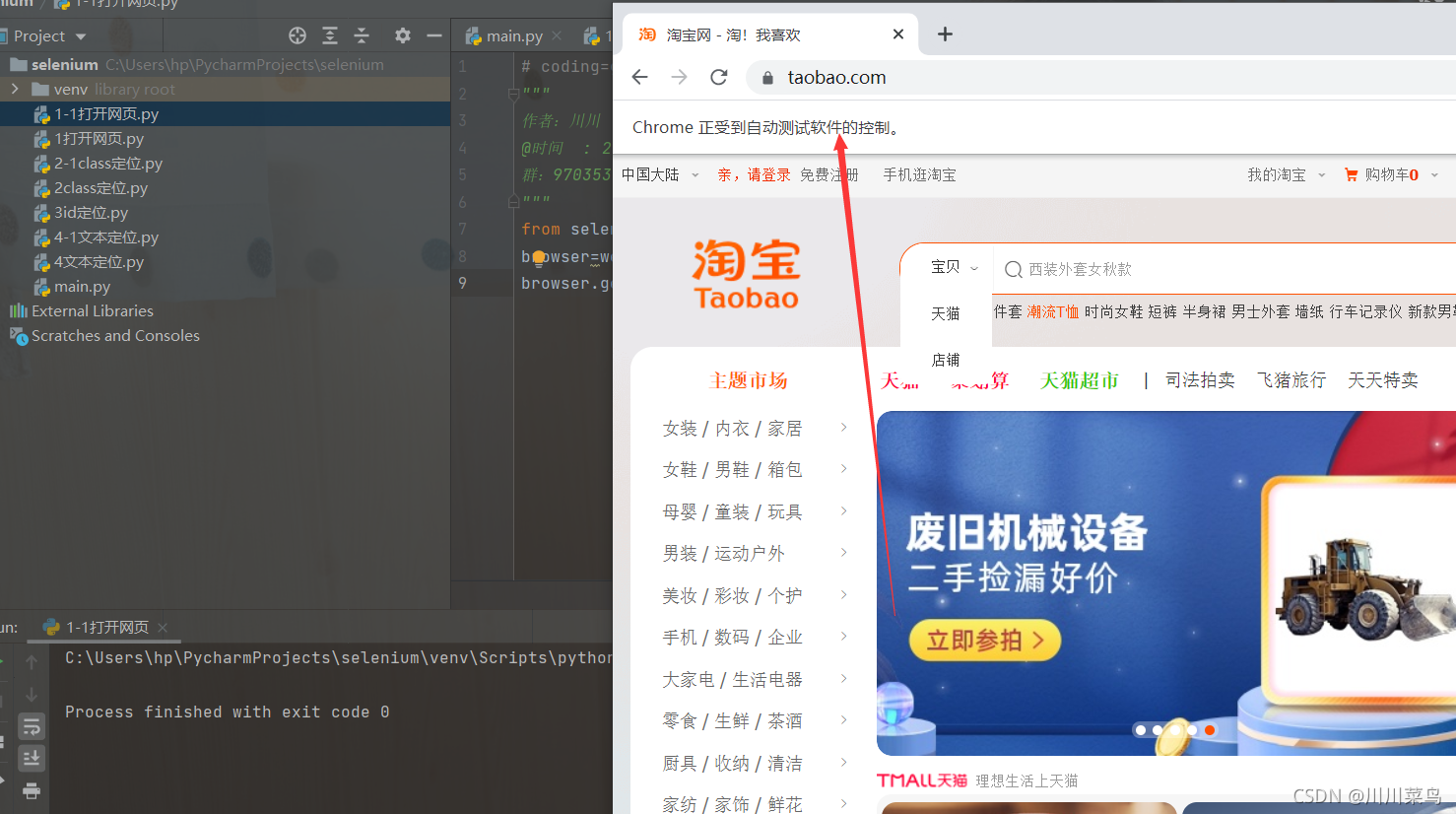This screenshot has height=814, width=1456.
Task: Click the 美妆 / 彩妆 / 个护 category
Action: [732, 596]
